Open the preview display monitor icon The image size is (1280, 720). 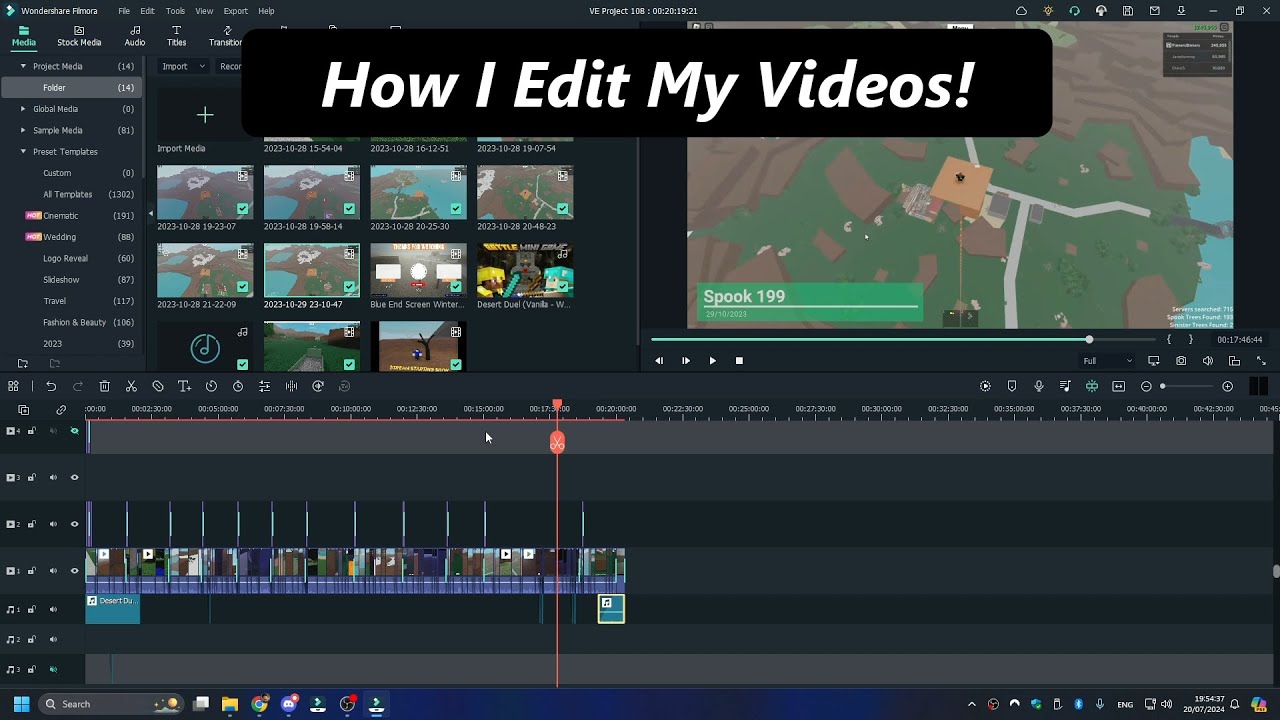pos(1154,361)
